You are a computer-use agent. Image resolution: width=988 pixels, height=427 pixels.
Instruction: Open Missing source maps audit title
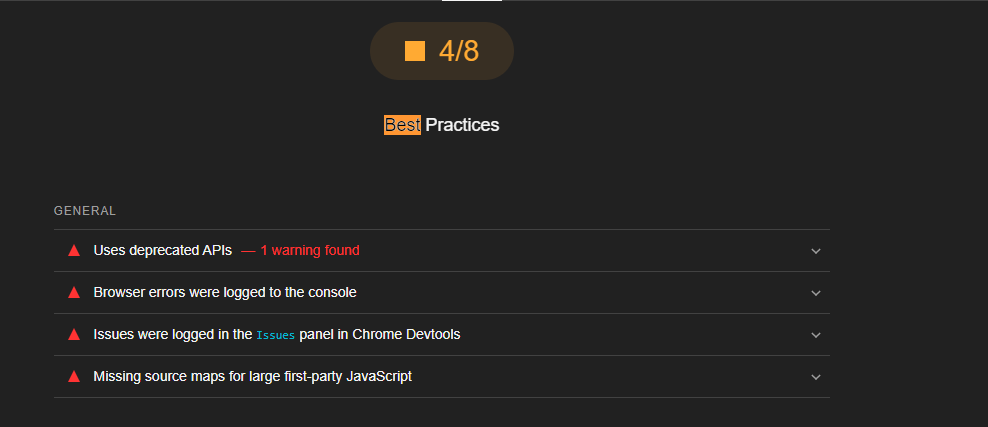click(252, 376)
